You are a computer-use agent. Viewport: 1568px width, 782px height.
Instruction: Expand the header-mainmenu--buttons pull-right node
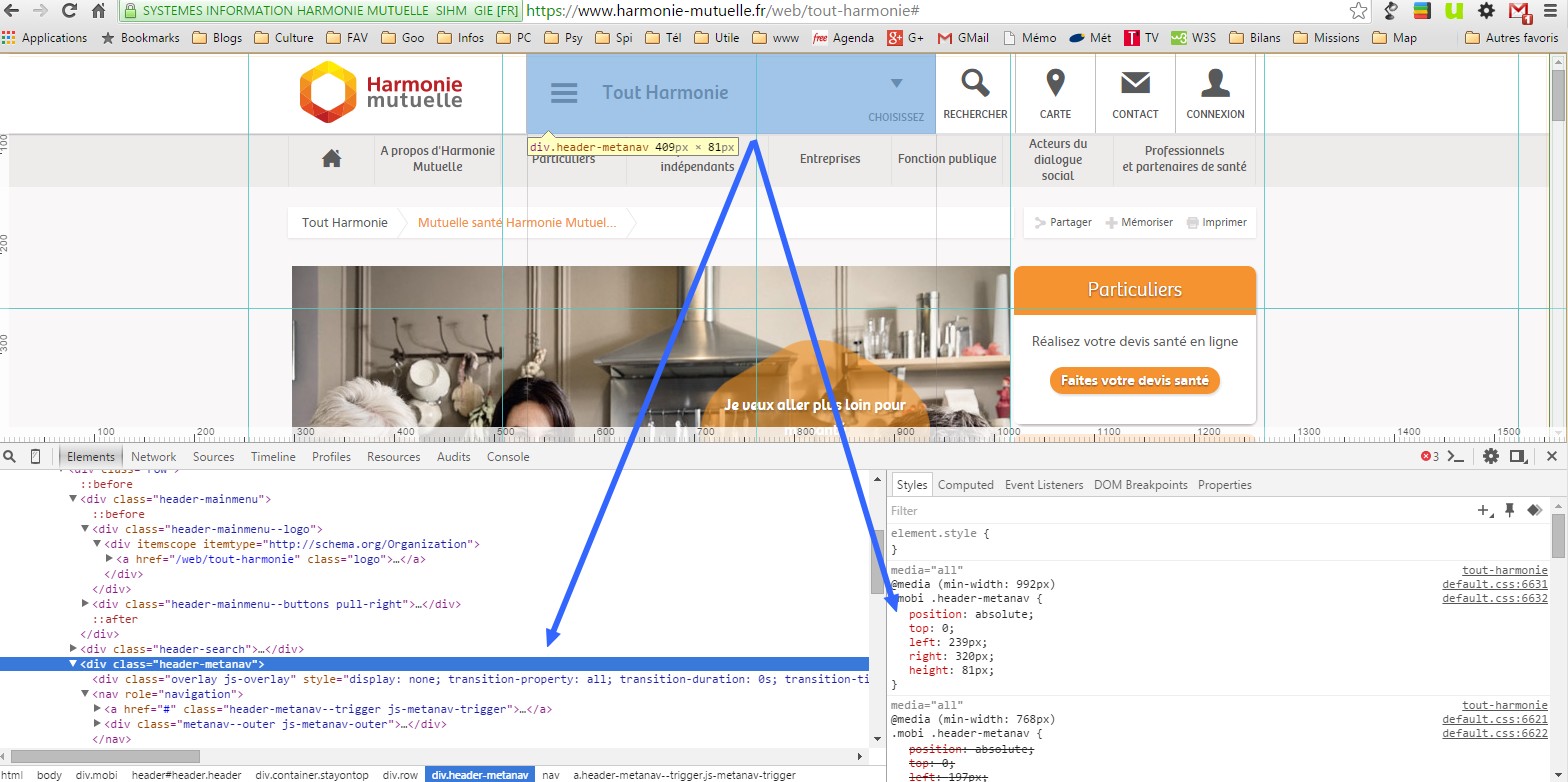(85, 604)
